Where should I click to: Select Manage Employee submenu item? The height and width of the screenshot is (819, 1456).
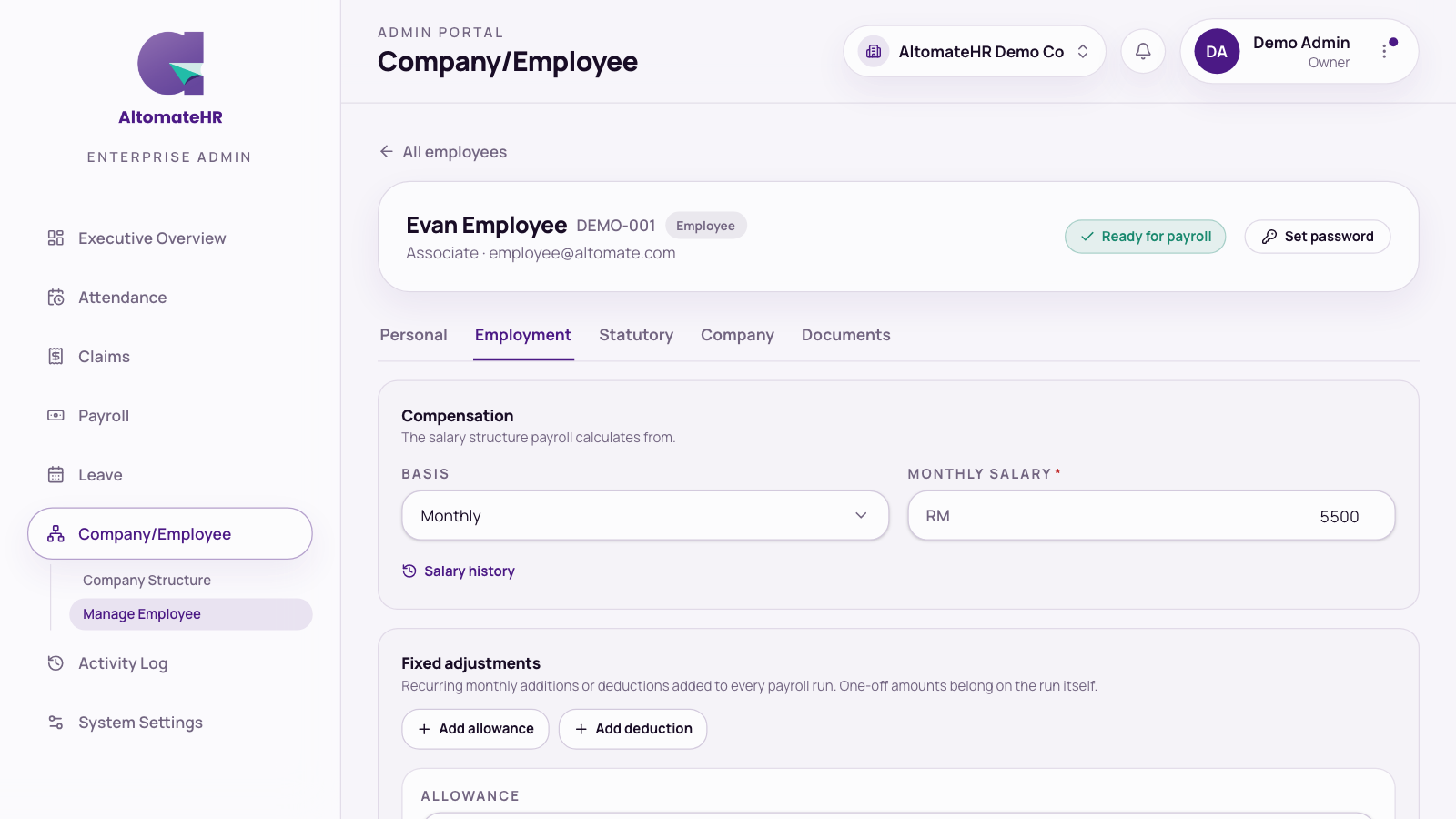click(190, 614)
